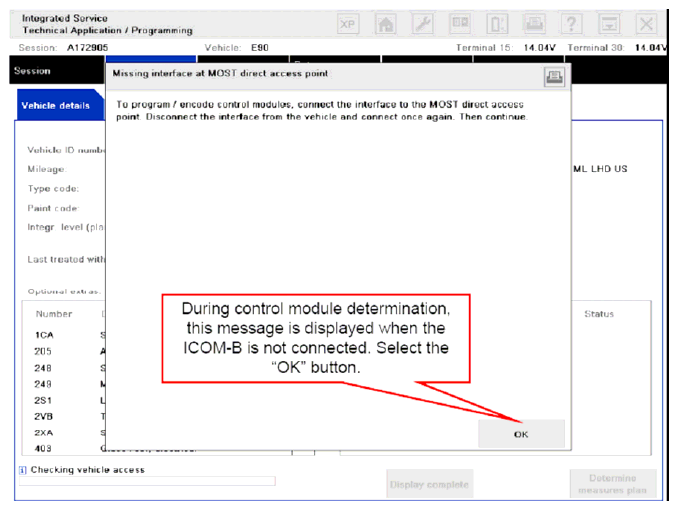Click the XP icon in top toolbar

pyautogui.click(x=348, y=24)
